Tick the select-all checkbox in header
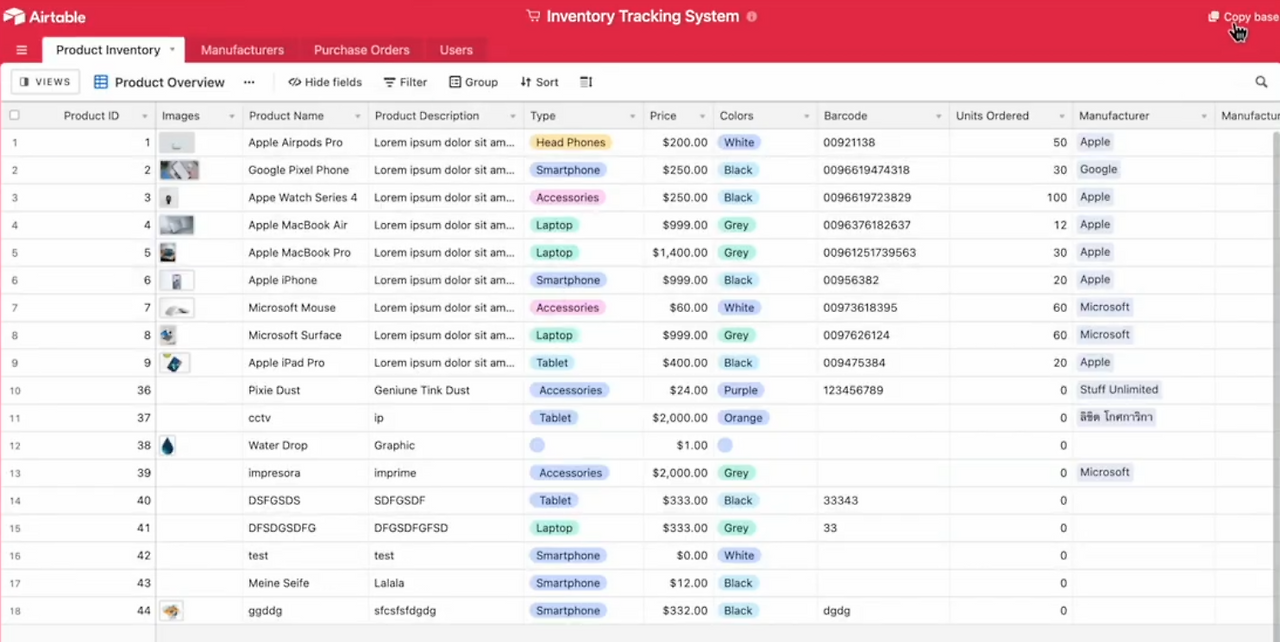 tap(14, 115)
